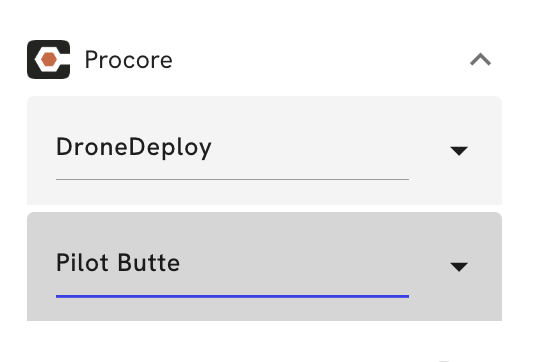536x362 pixels.
Task: Click the word Procore beside the logo
Action: [x=129, y=60]
